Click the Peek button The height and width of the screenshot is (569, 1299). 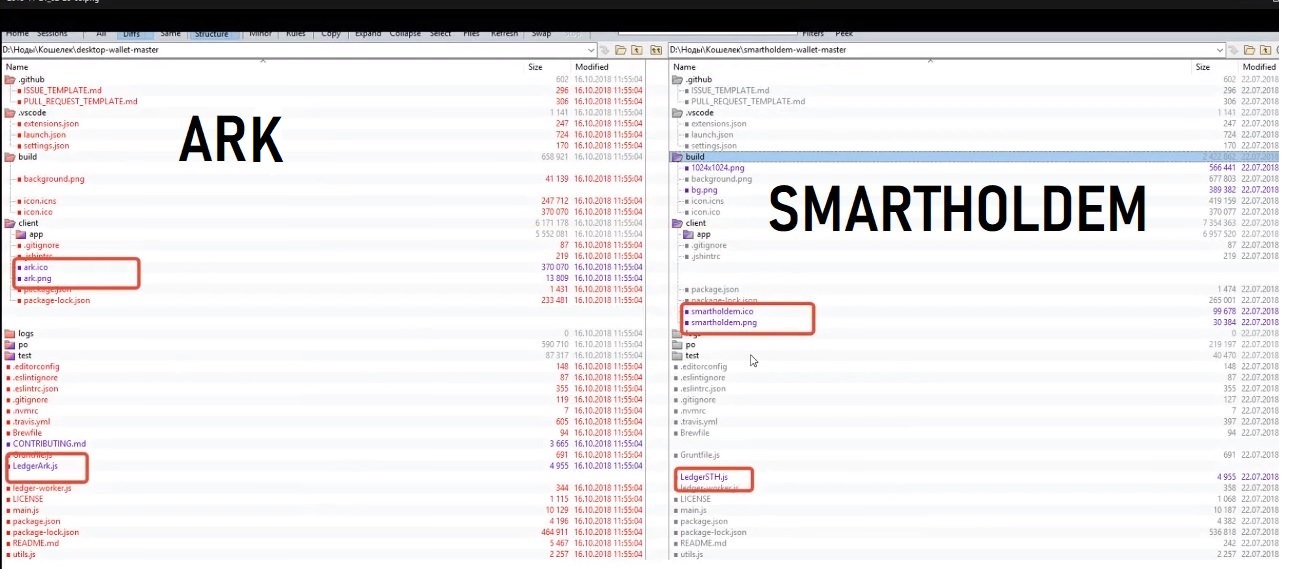(x=844, y=34)
